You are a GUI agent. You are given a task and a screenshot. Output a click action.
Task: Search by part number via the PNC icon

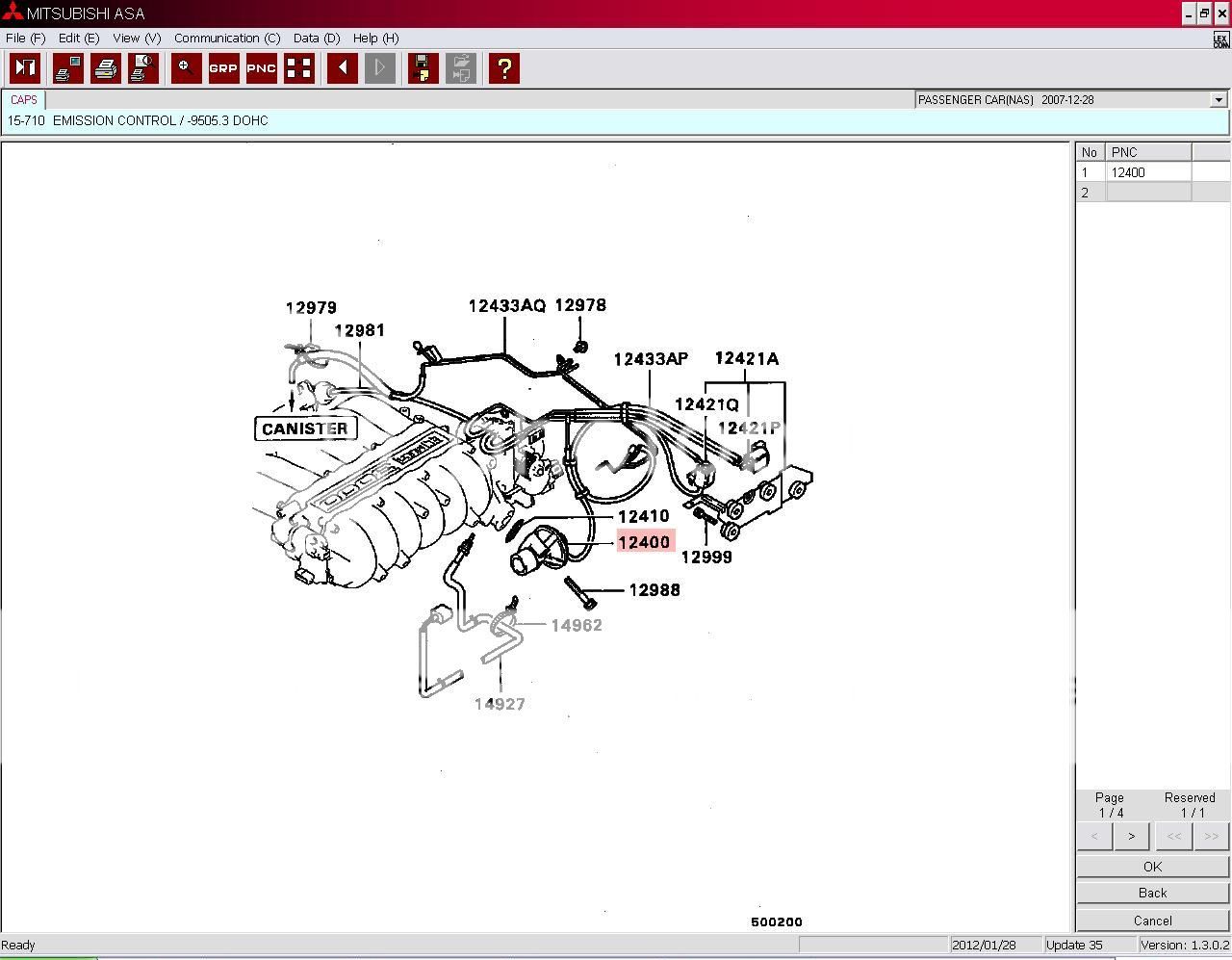click(260, 67)
